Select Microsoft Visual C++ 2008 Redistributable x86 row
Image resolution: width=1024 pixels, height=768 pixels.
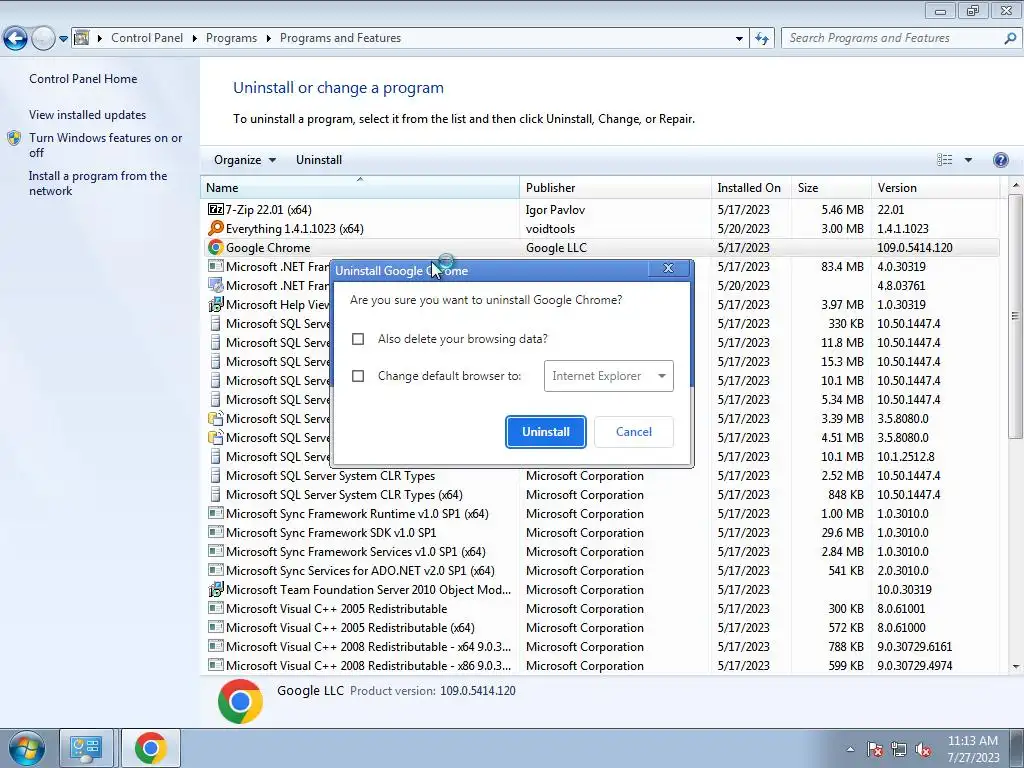(600, 665)
